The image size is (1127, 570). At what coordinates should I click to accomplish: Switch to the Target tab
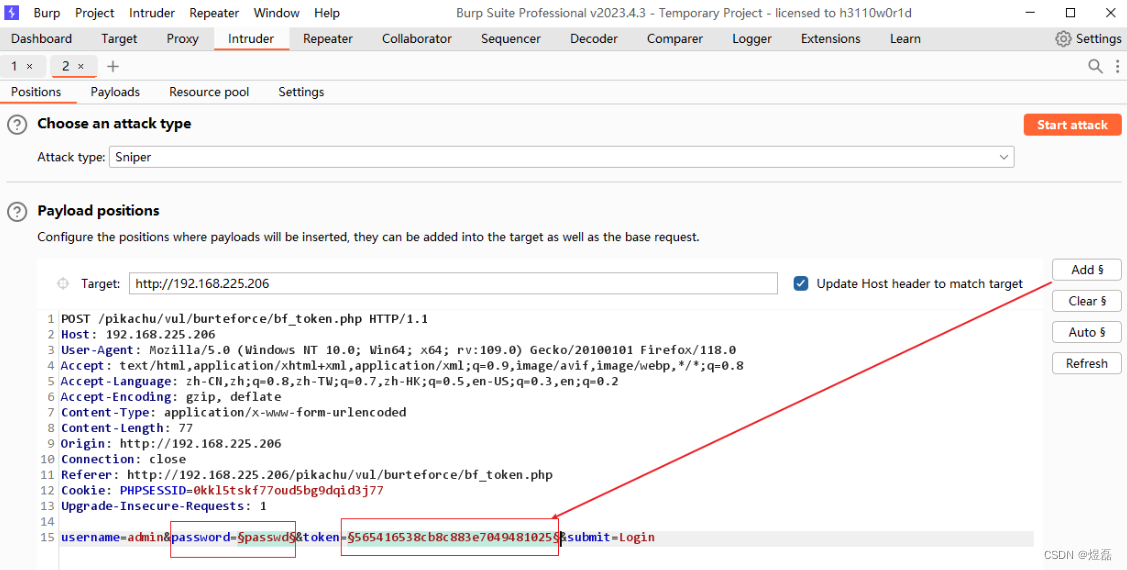(119, 39)
